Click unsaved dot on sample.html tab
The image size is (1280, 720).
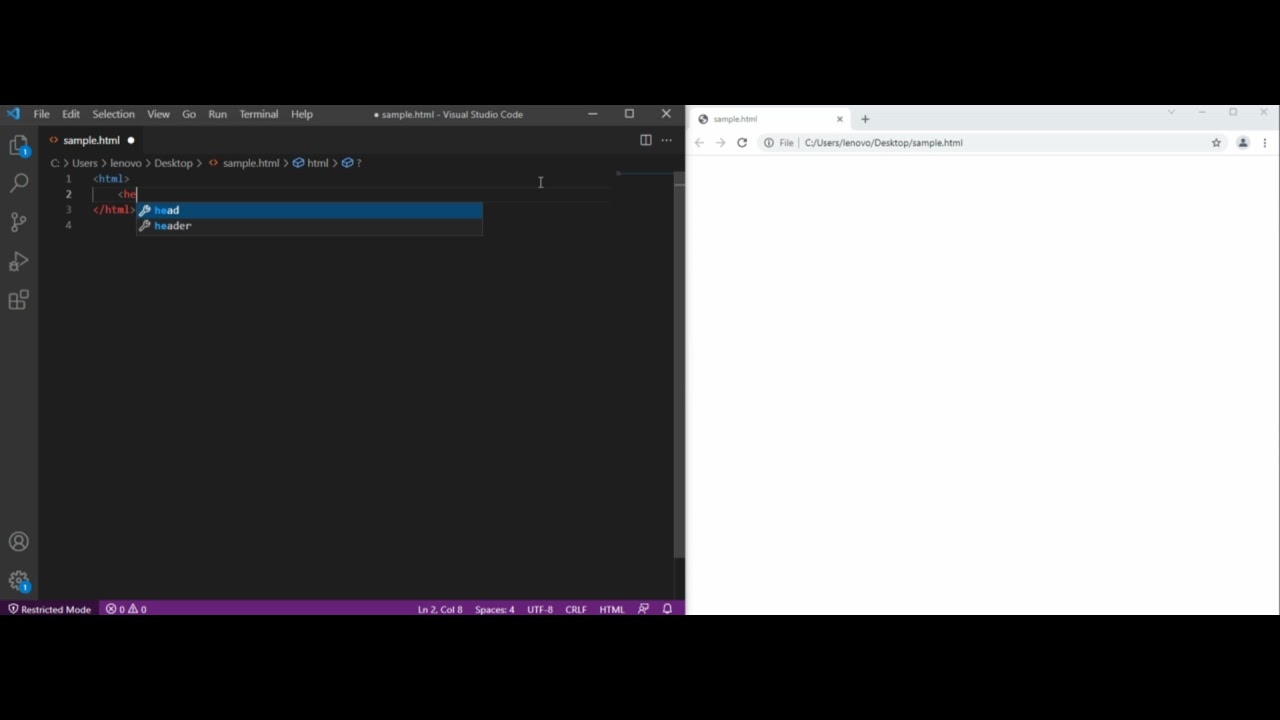[131, 140]
